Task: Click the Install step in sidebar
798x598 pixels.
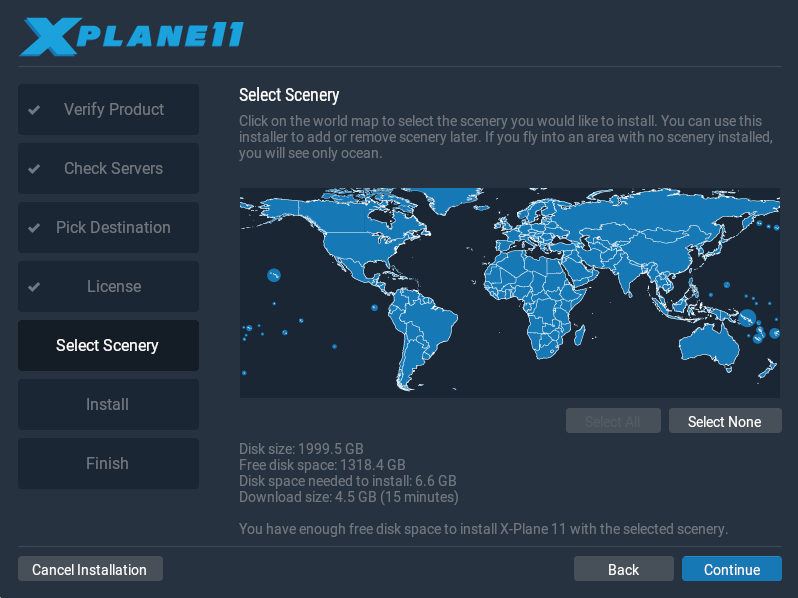Action: click(108, 405)
